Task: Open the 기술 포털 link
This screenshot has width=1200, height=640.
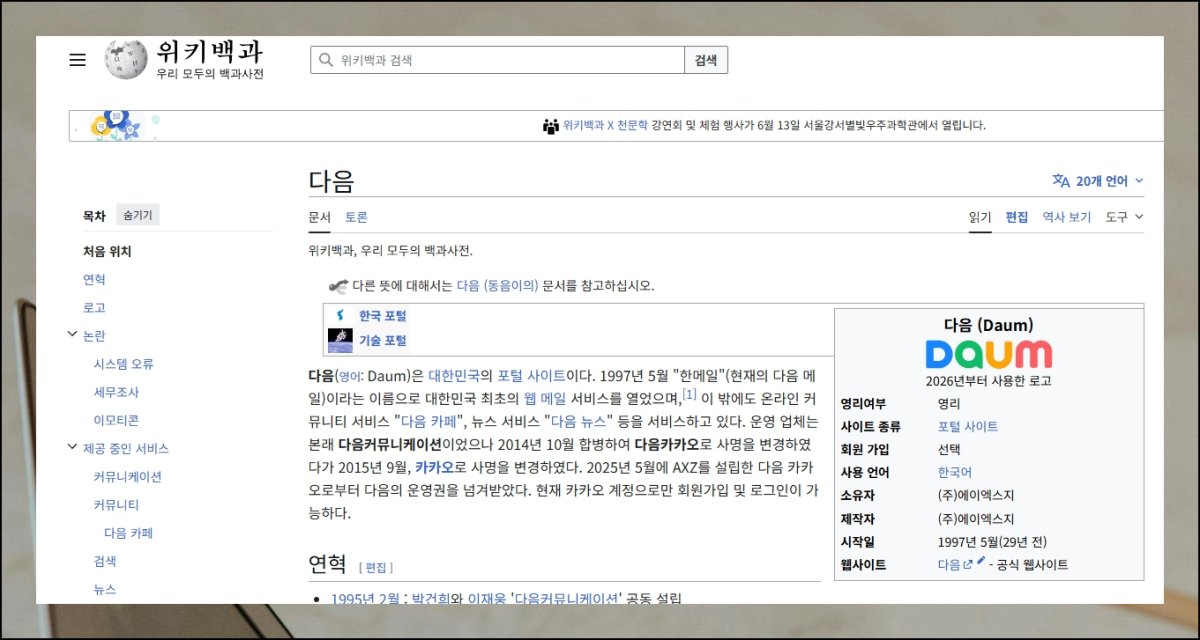Action: point(383,341)
